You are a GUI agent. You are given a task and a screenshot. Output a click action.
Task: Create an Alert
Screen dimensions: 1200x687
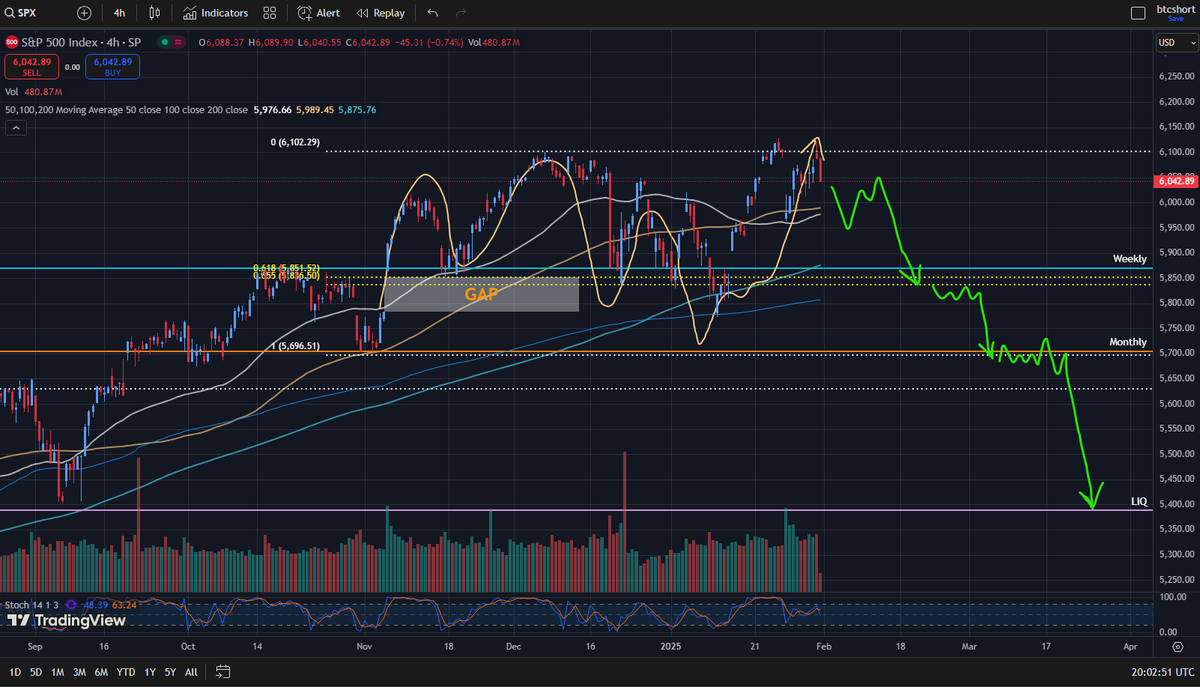click(x=320, y=13)
